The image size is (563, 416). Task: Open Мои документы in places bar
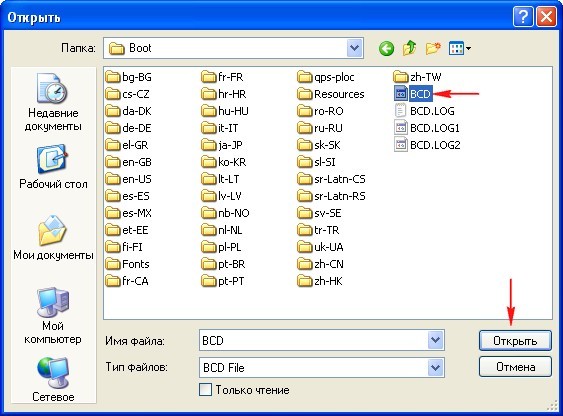(53, 237)
